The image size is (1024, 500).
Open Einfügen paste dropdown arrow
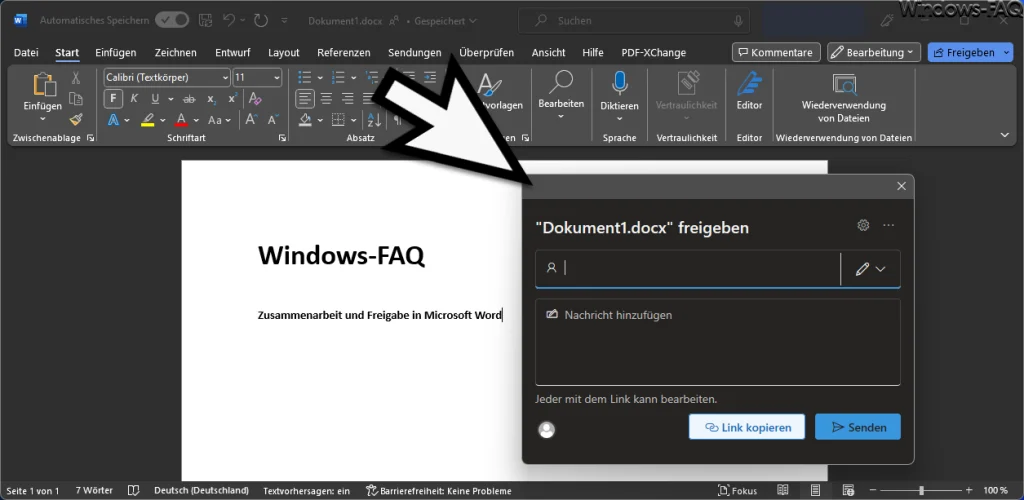tap(42, 119)
